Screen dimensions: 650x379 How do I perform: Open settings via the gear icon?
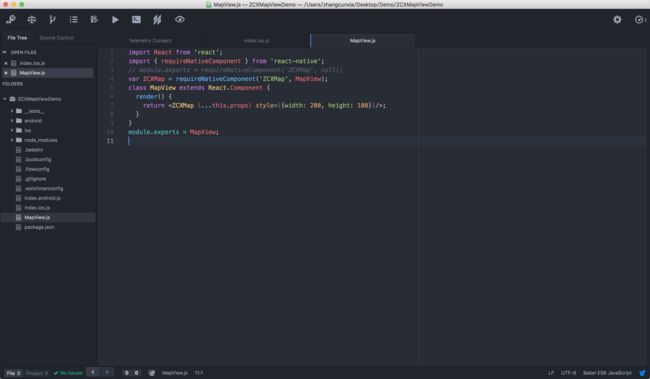tap(617, 19)
